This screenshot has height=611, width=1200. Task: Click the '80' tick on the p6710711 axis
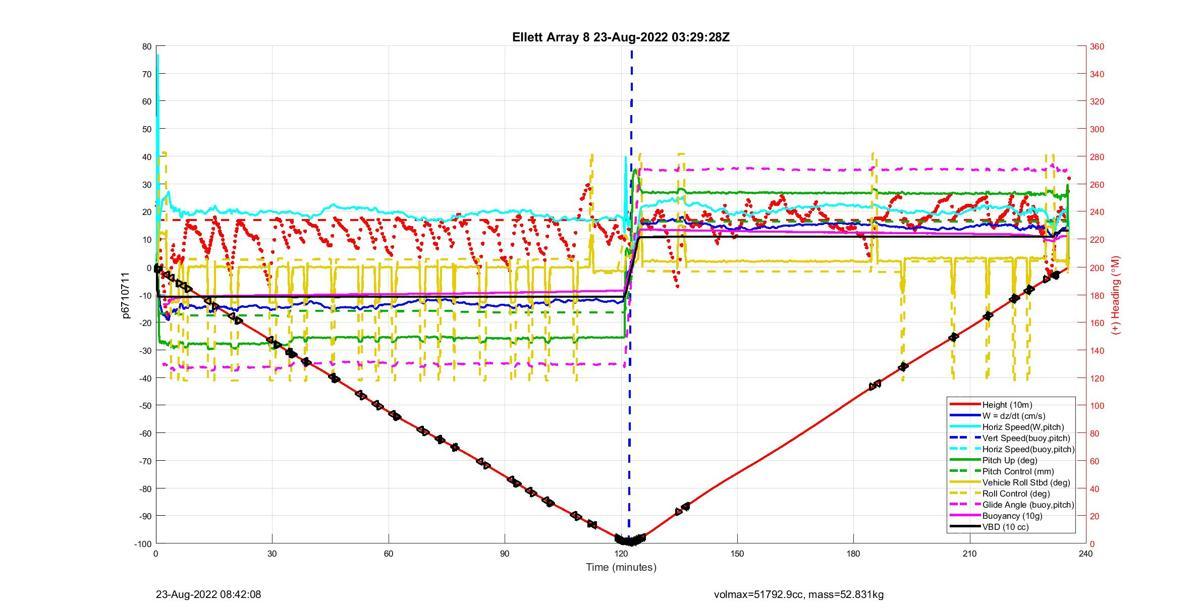click(x=146, y=46)
